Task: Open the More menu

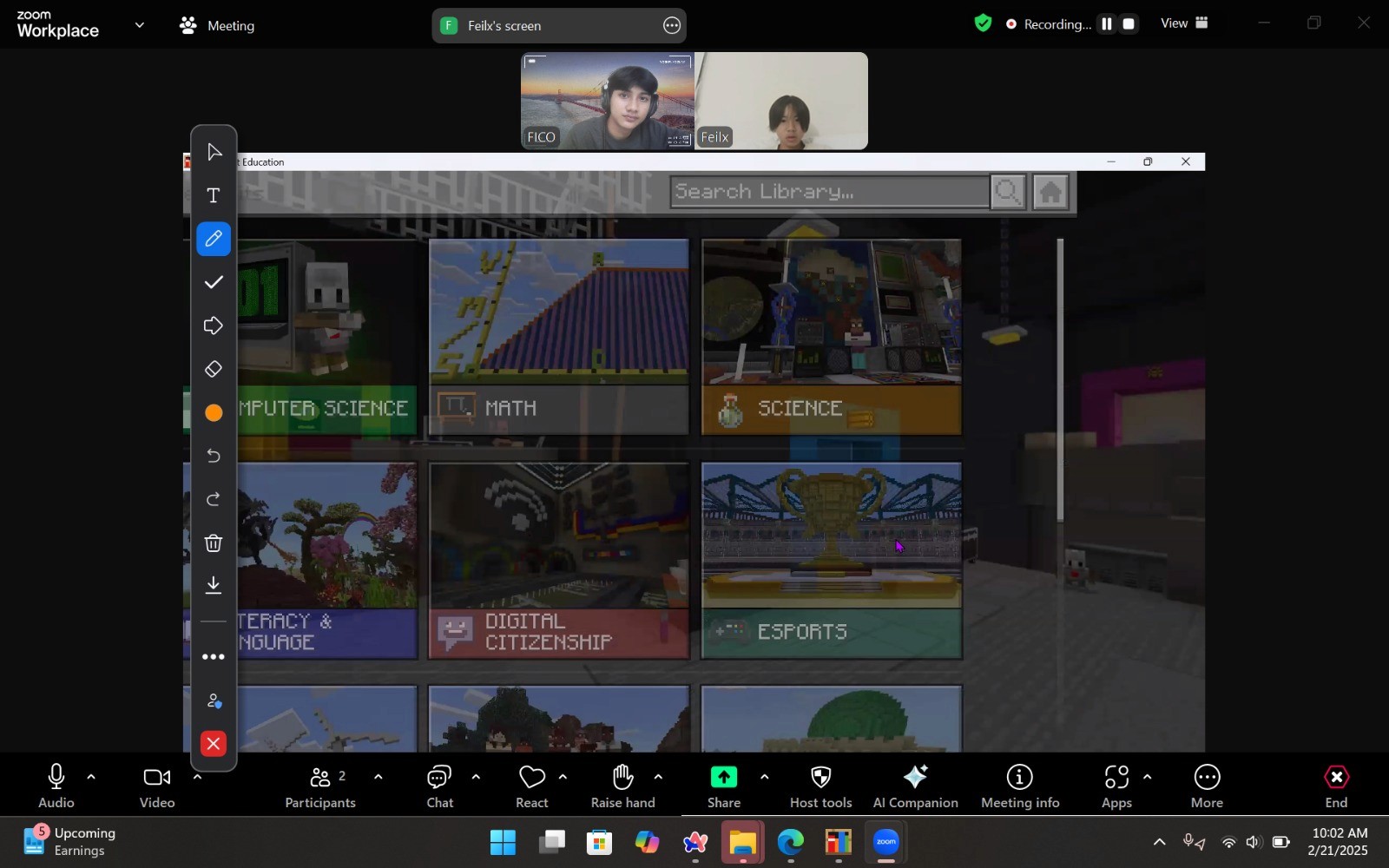Action: pyautogui.click(x=1207, y=786)
